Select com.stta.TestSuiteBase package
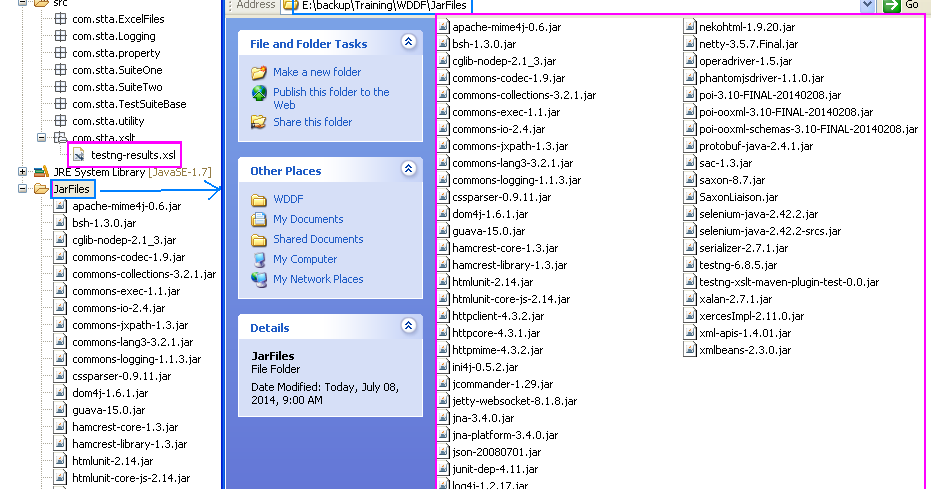The width and height of the screenshot is (931, 489). coord(129,104)
